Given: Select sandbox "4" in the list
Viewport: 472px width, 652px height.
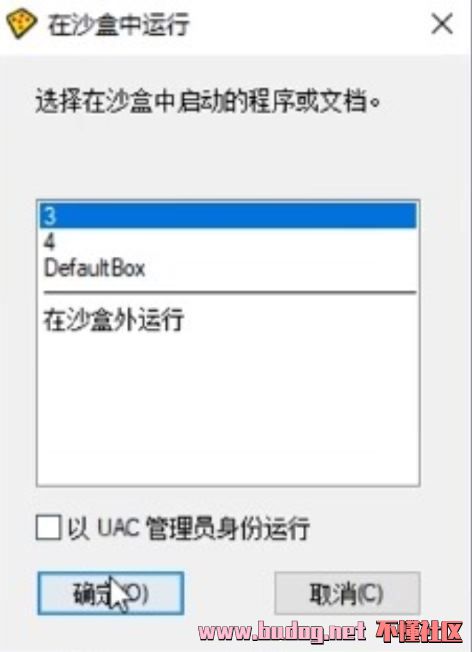Looking at the screenshot, I should tap(228, 241).
